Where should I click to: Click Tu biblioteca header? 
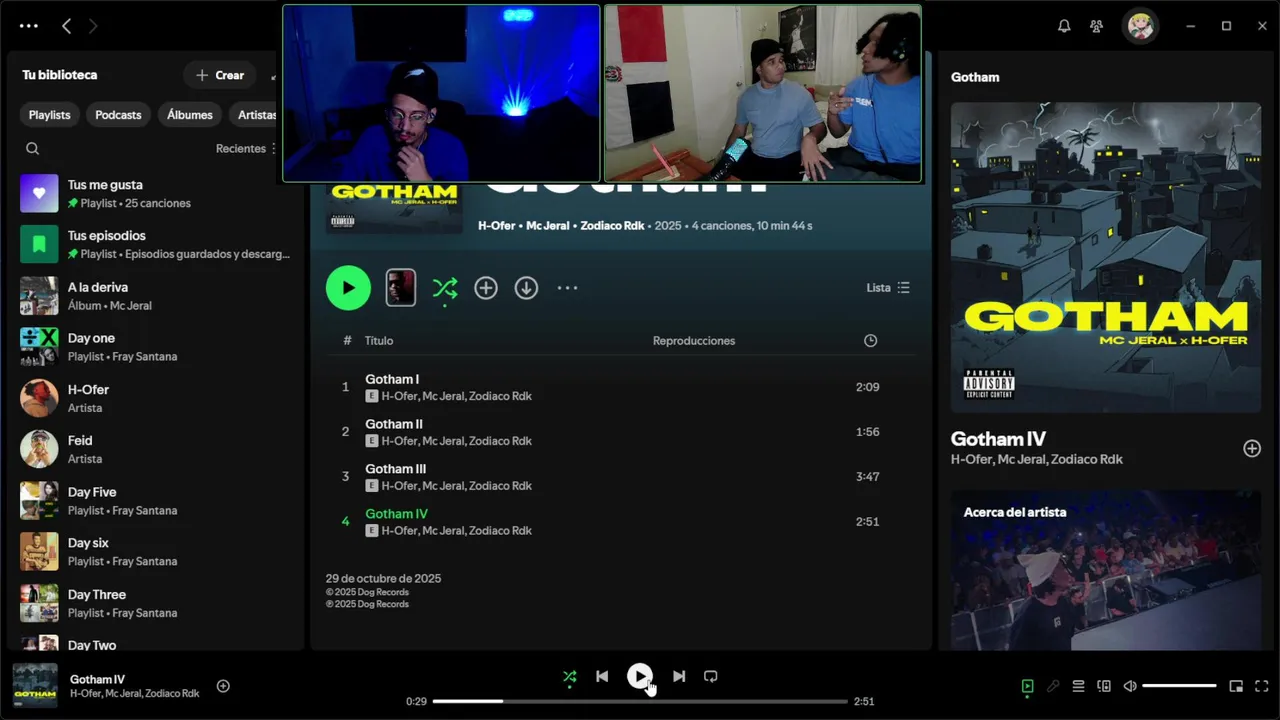60,75
